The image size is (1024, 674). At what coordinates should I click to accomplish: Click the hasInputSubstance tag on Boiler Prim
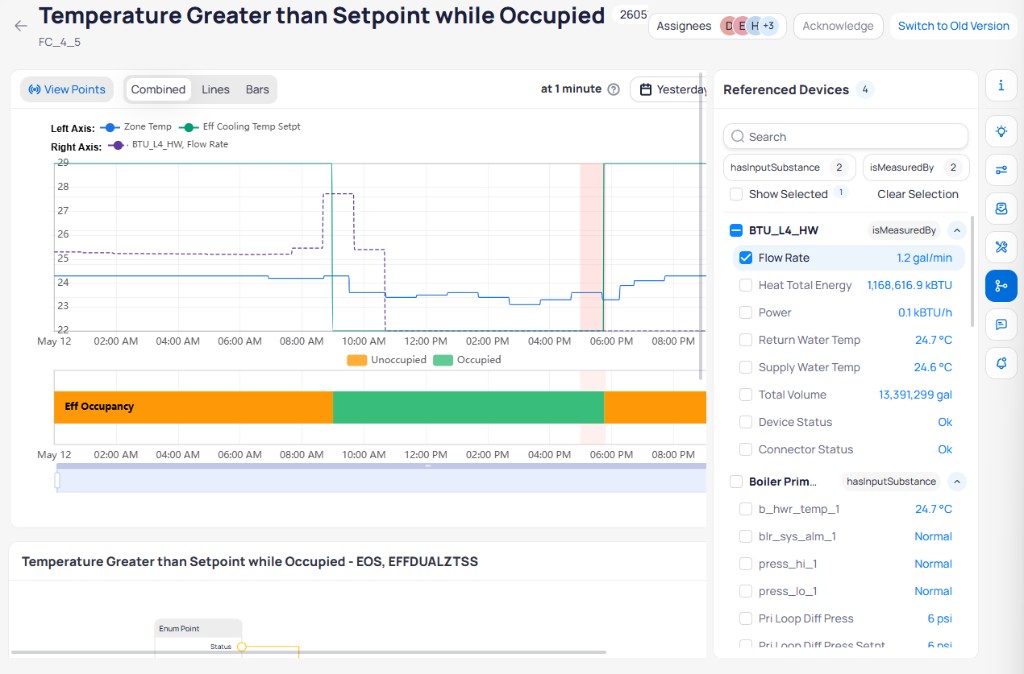tap(891, 481)
